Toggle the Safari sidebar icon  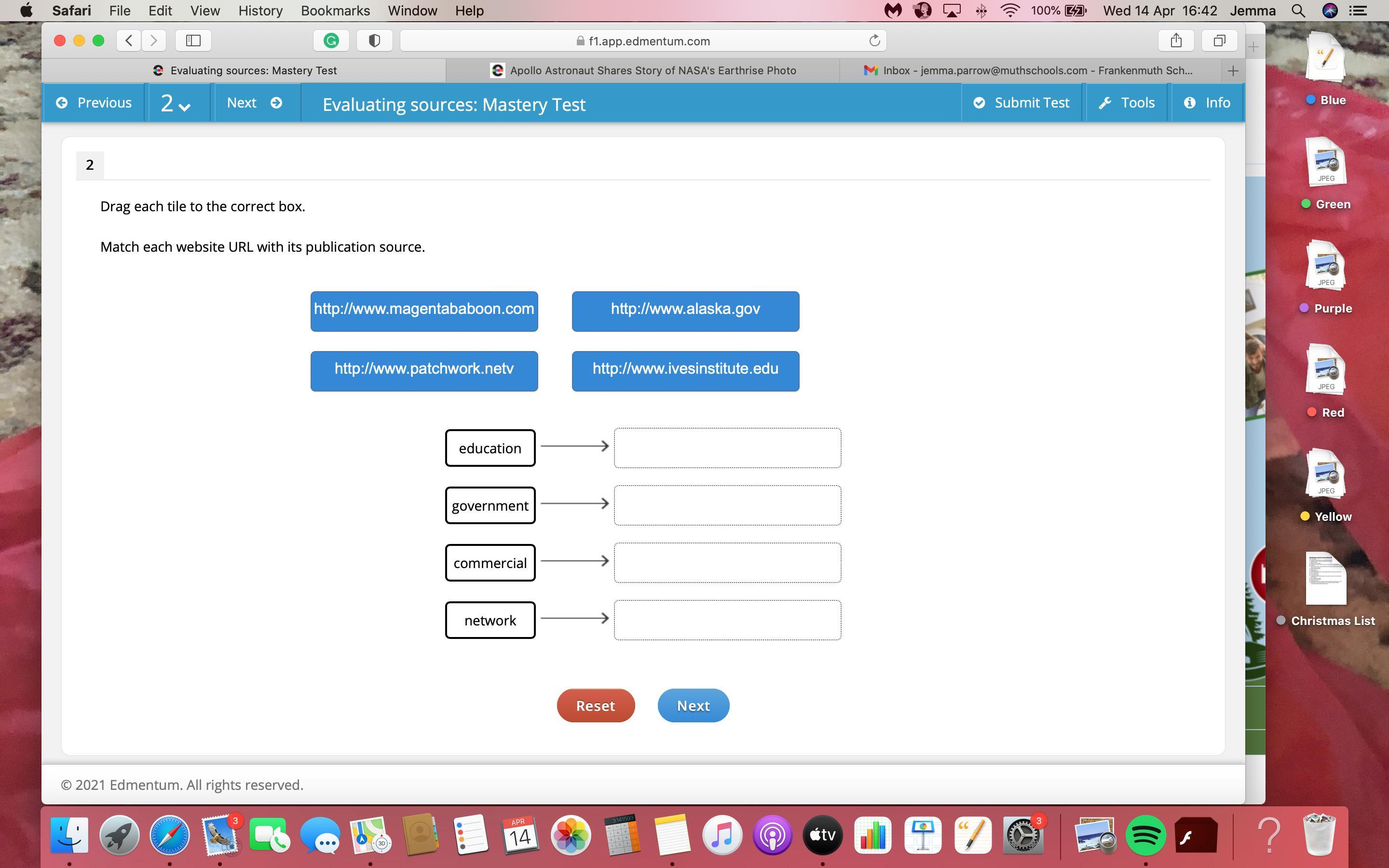click(x=193, y=41)
